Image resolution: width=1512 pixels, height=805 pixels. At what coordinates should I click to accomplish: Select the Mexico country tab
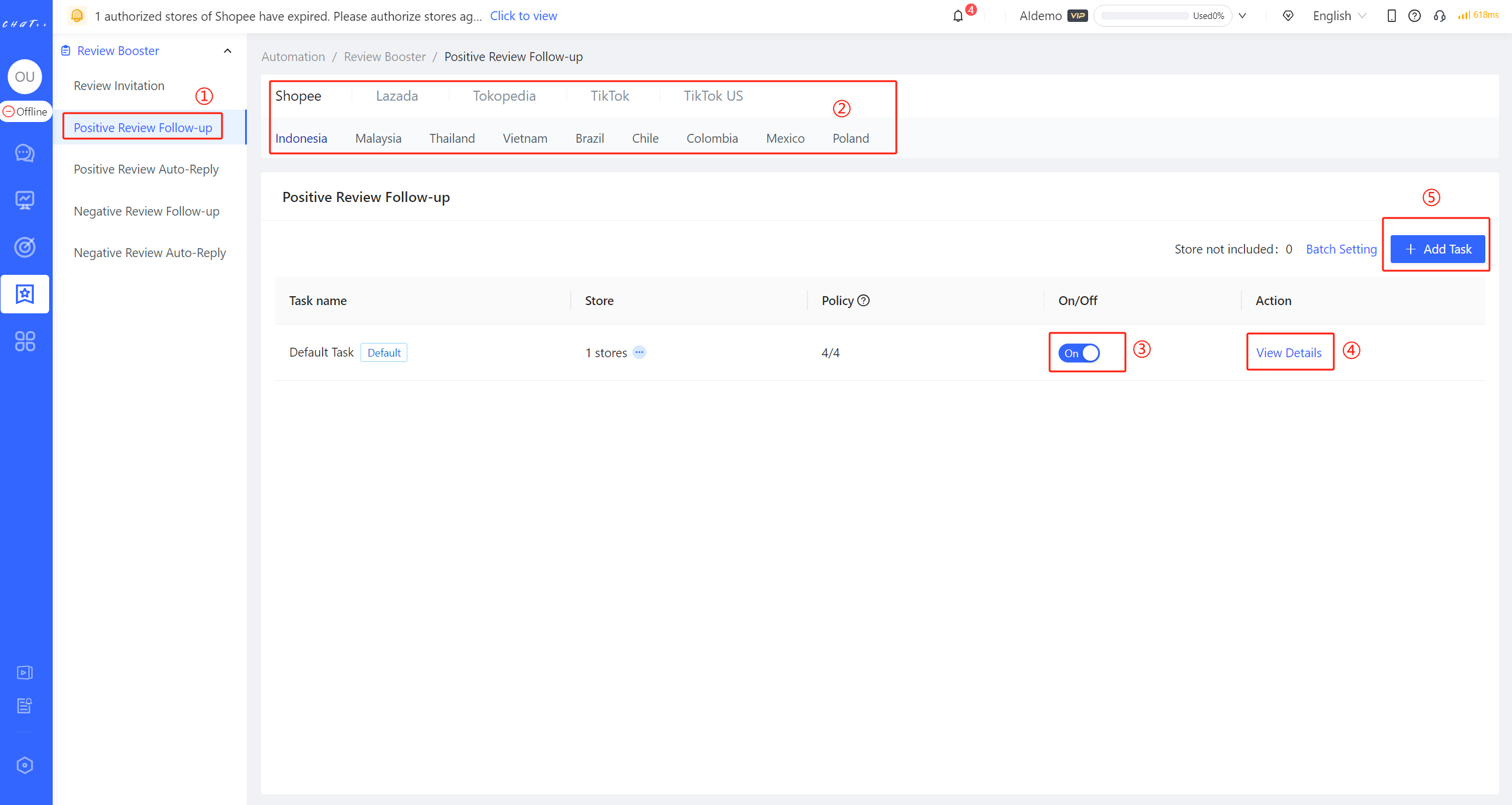click(785, 139)
